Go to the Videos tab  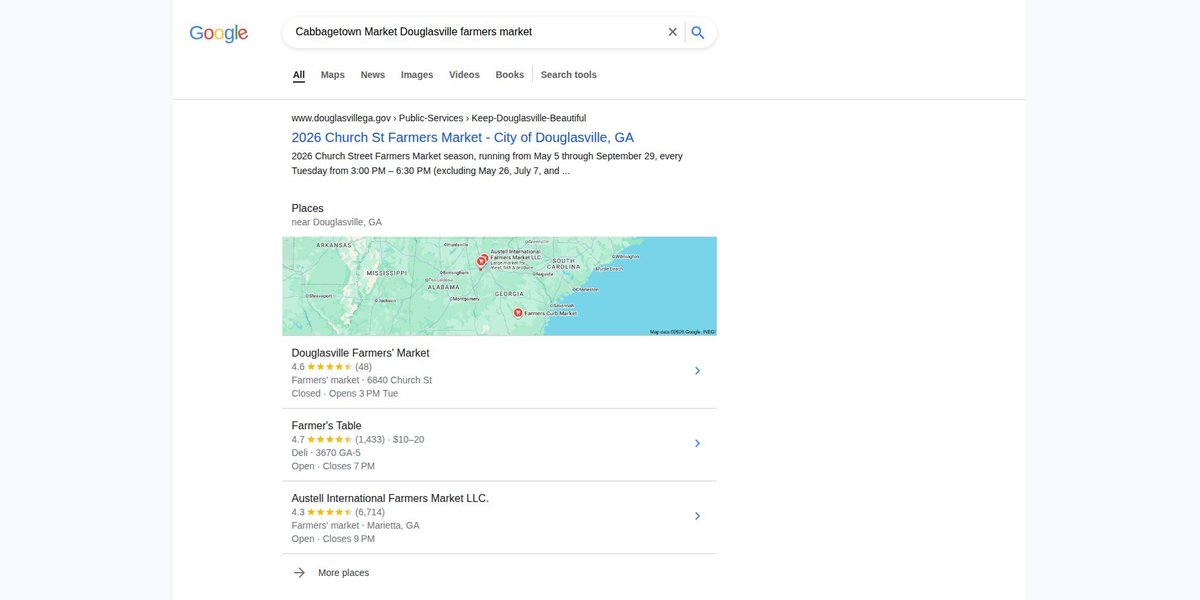(x=464, y=75)
